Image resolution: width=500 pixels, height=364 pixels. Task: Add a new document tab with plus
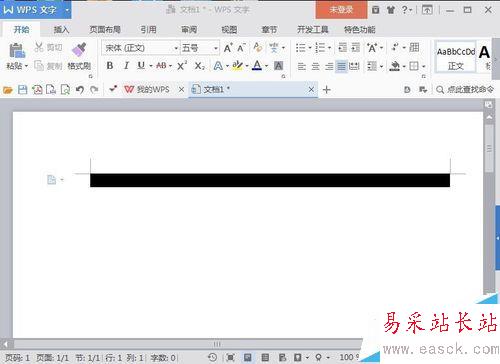click(327, 90)
